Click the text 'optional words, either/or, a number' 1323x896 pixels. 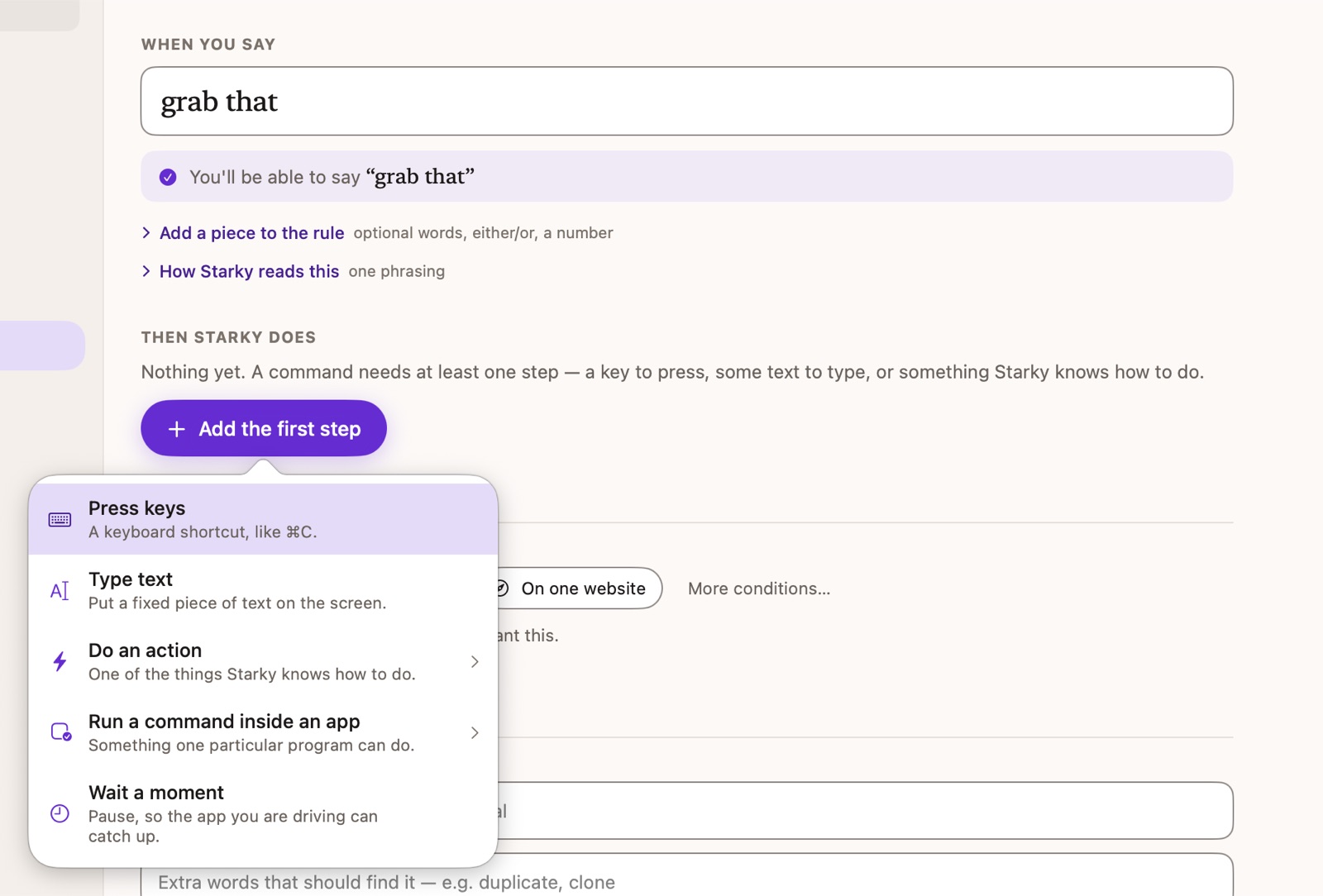483,233
